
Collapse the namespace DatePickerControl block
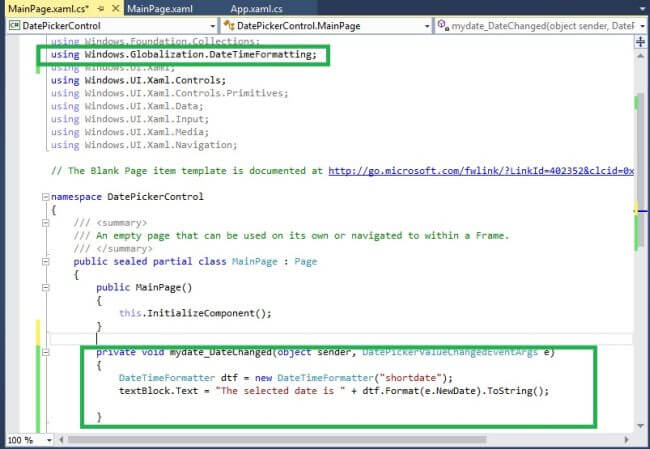pos(46,197)
